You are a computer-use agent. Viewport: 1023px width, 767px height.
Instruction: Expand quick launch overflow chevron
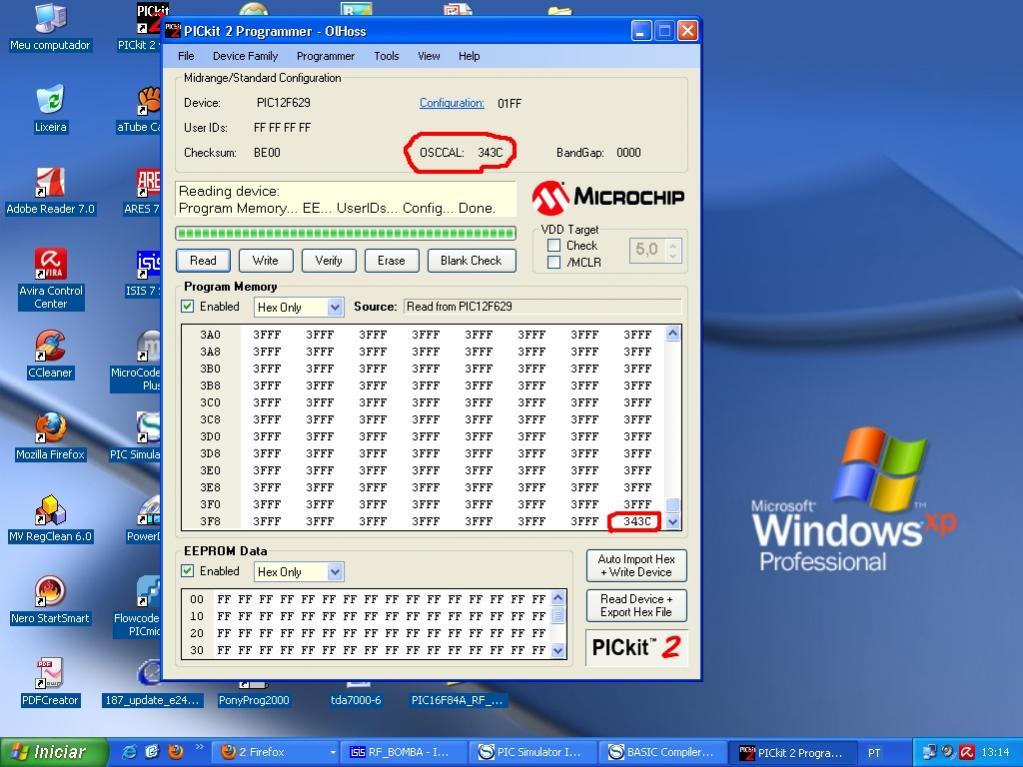pos(199,747)
